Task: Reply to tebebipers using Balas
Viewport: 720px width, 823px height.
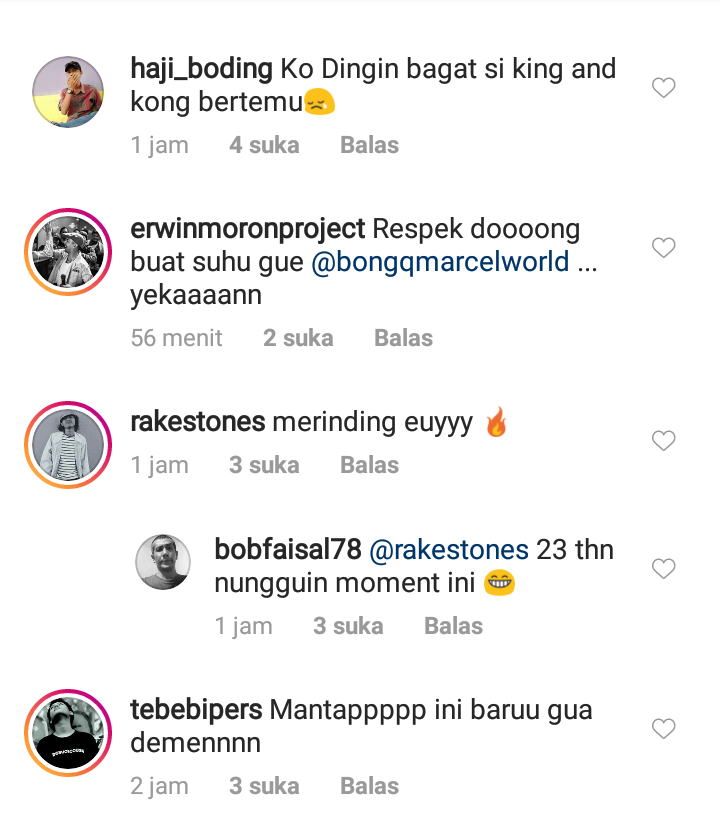Action: click(x=369, y=786)
